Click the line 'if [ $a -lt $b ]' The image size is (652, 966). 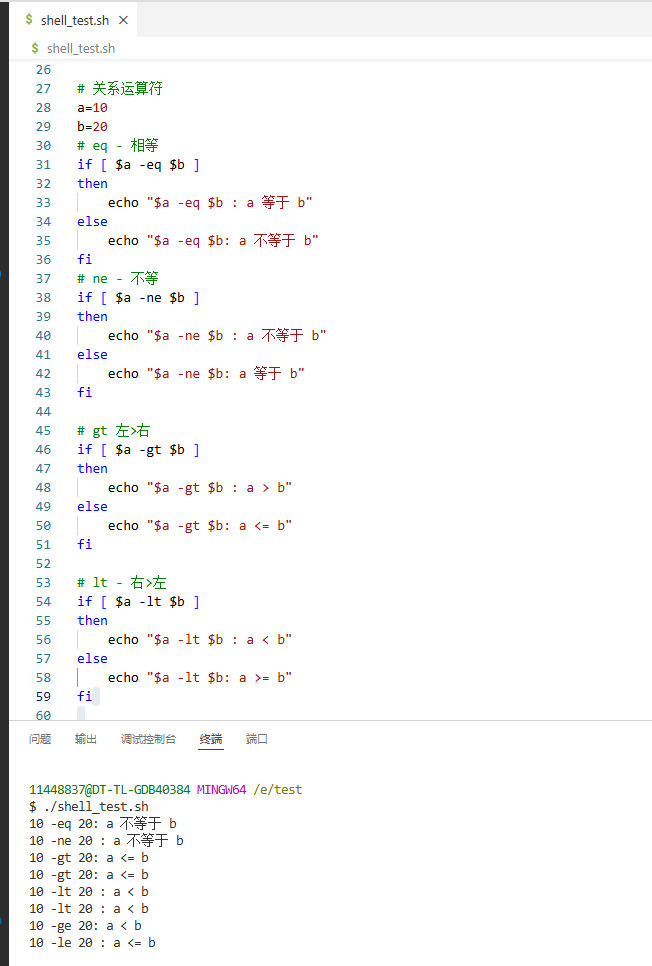pos(138,602)
